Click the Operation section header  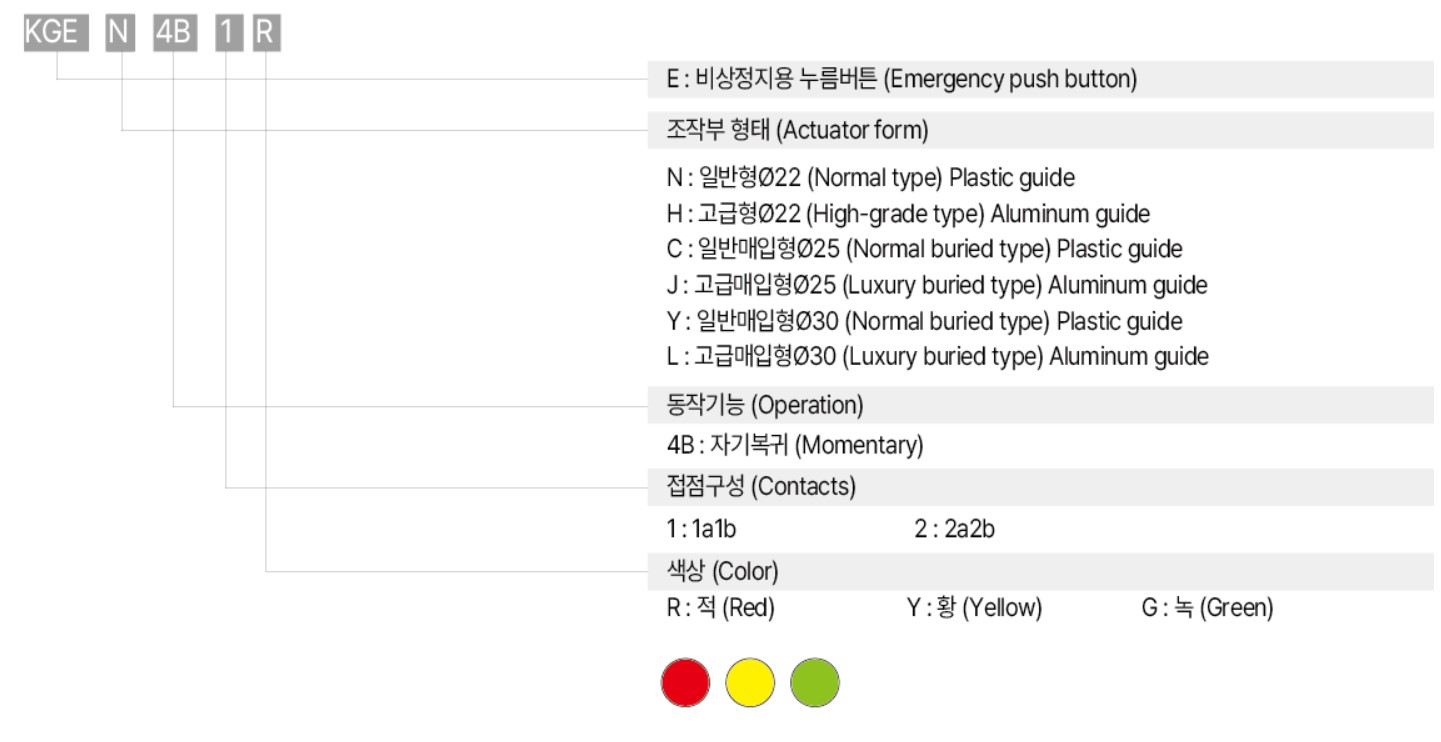pos(1041,406)
